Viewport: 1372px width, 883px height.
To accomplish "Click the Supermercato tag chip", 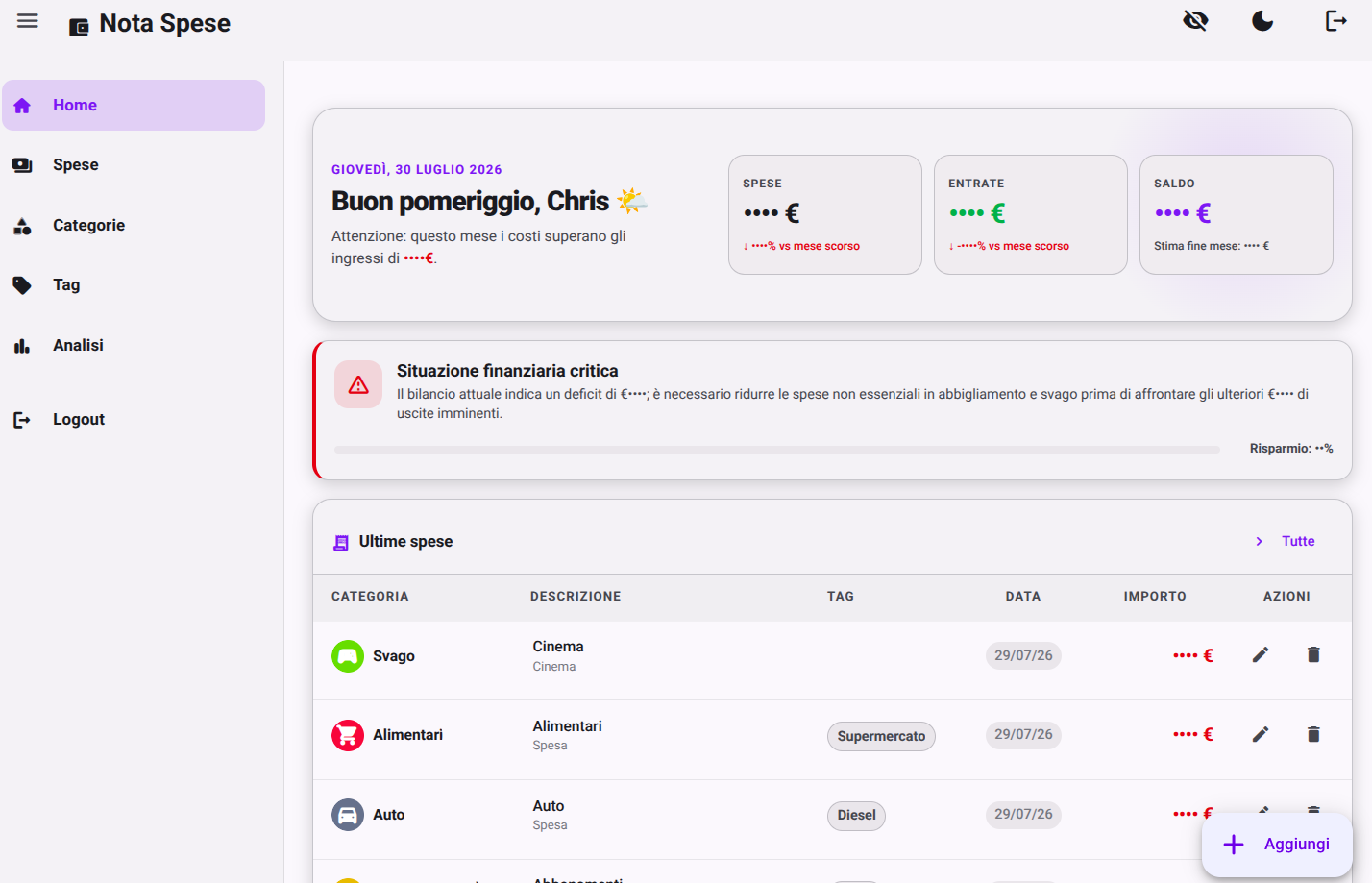I will tap(881, 737).
